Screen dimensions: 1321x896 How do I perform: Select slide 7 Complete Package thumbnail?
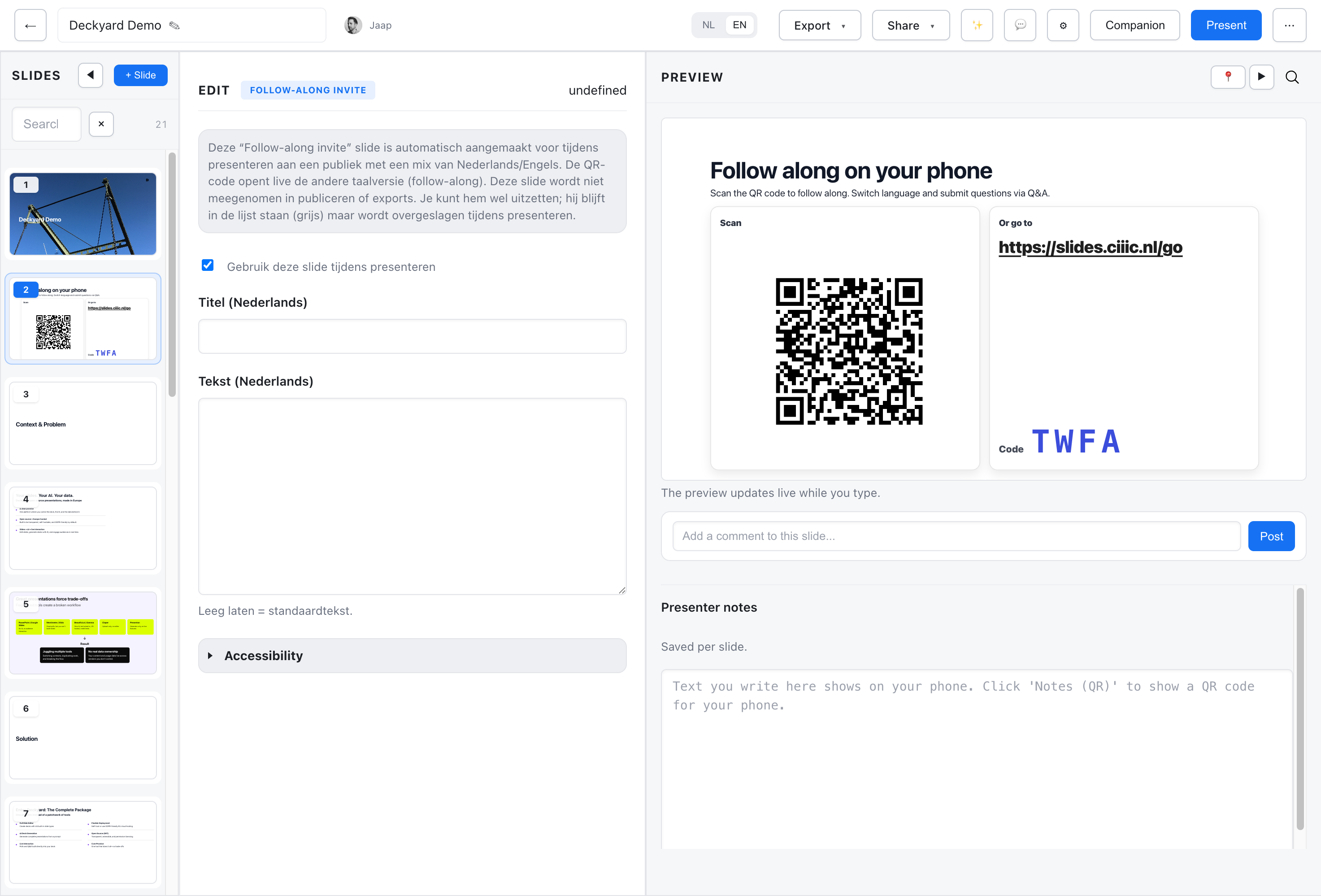point(83,842)
